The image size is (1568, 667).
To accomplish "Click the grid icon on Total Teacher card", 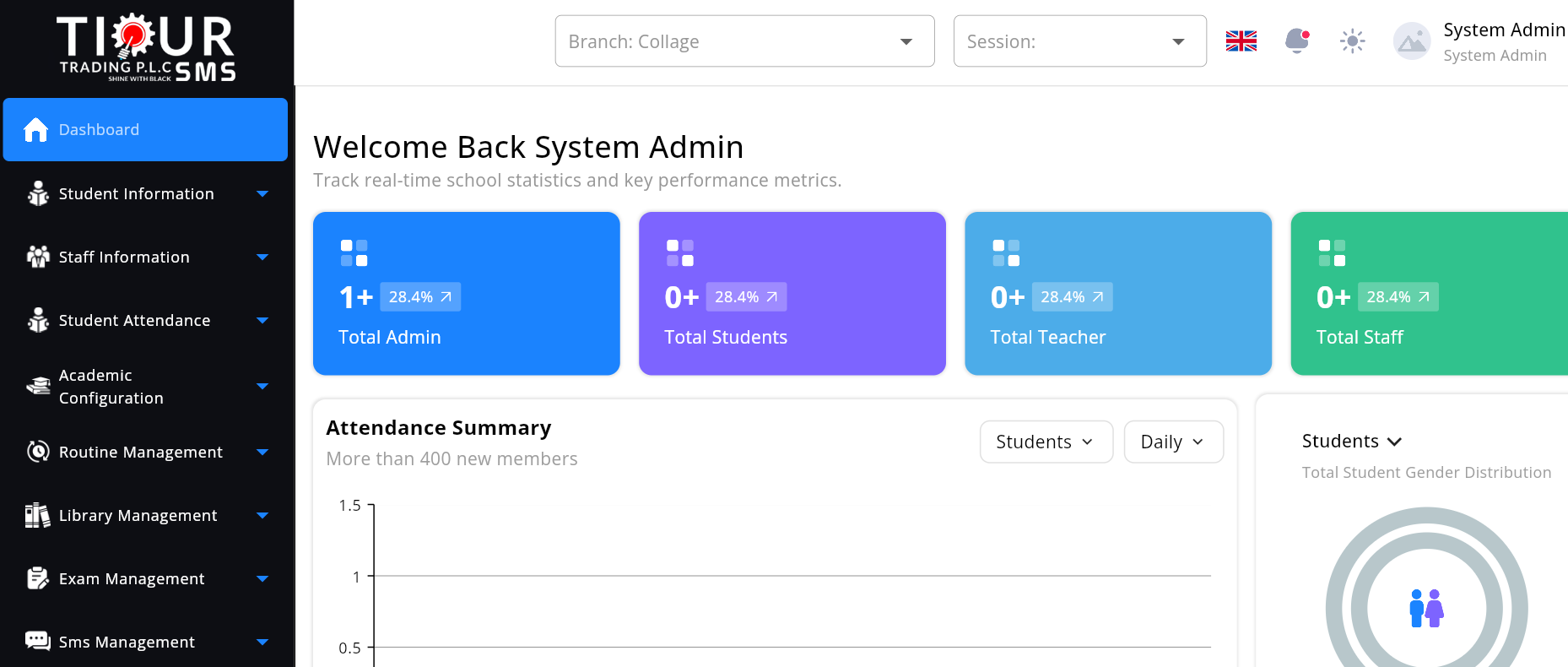I will point(1006,252).
